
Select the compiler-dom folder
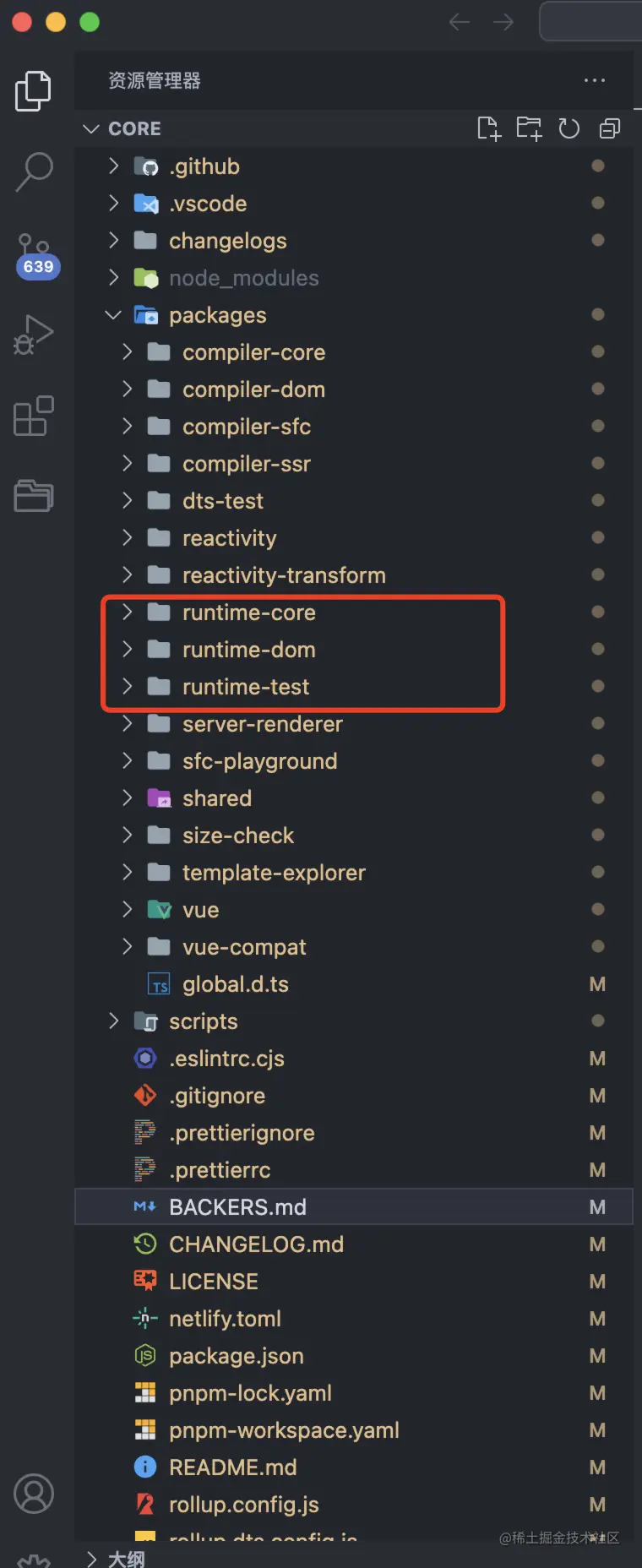click(x=354, y=389)
